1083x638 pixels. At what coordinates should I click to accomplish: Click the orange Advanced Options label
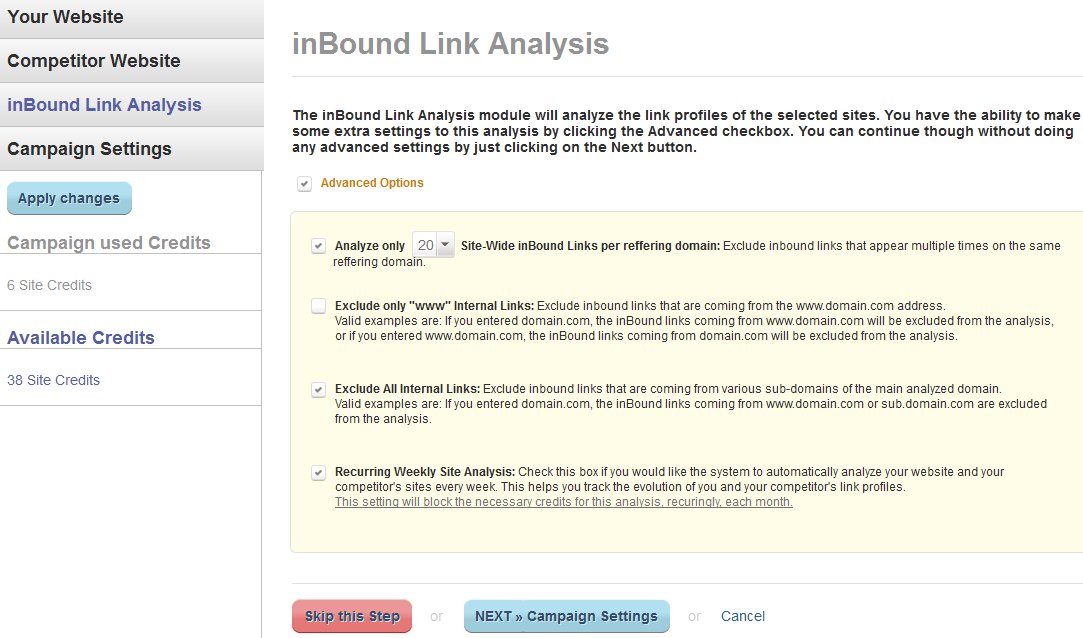(x=372, y=183)
